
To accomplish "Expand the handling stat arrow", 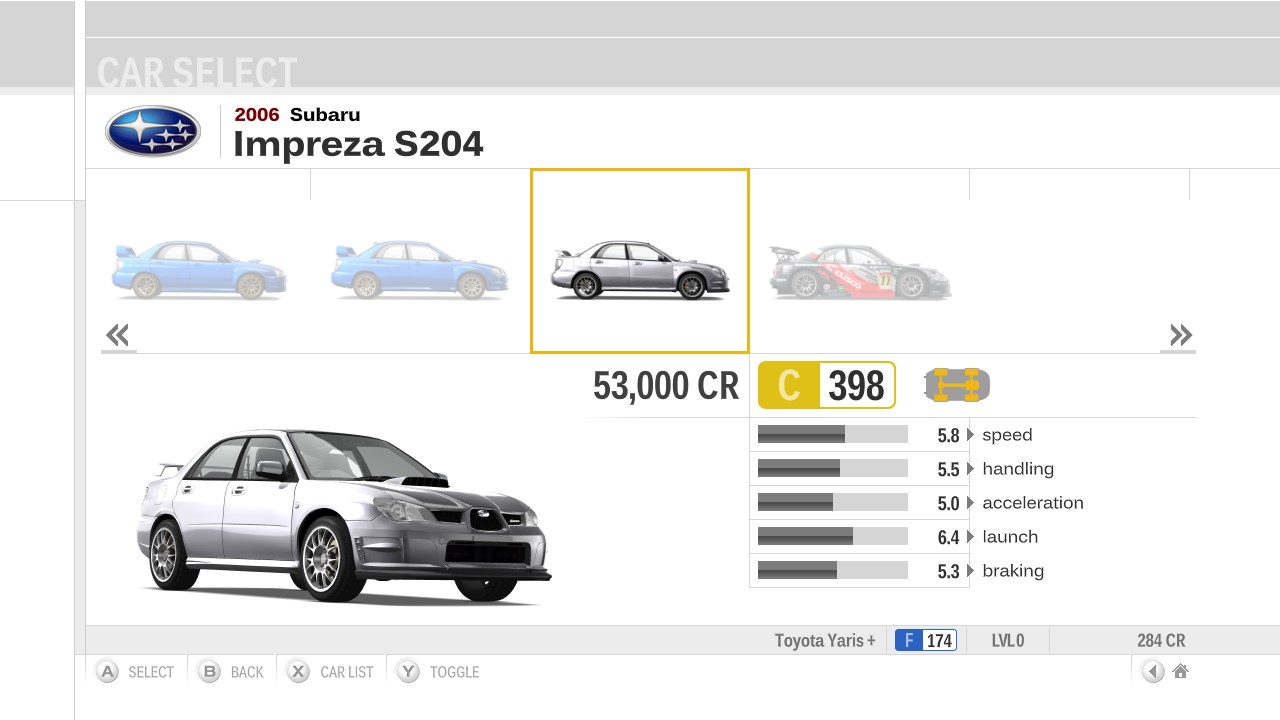I will (970, 469).
